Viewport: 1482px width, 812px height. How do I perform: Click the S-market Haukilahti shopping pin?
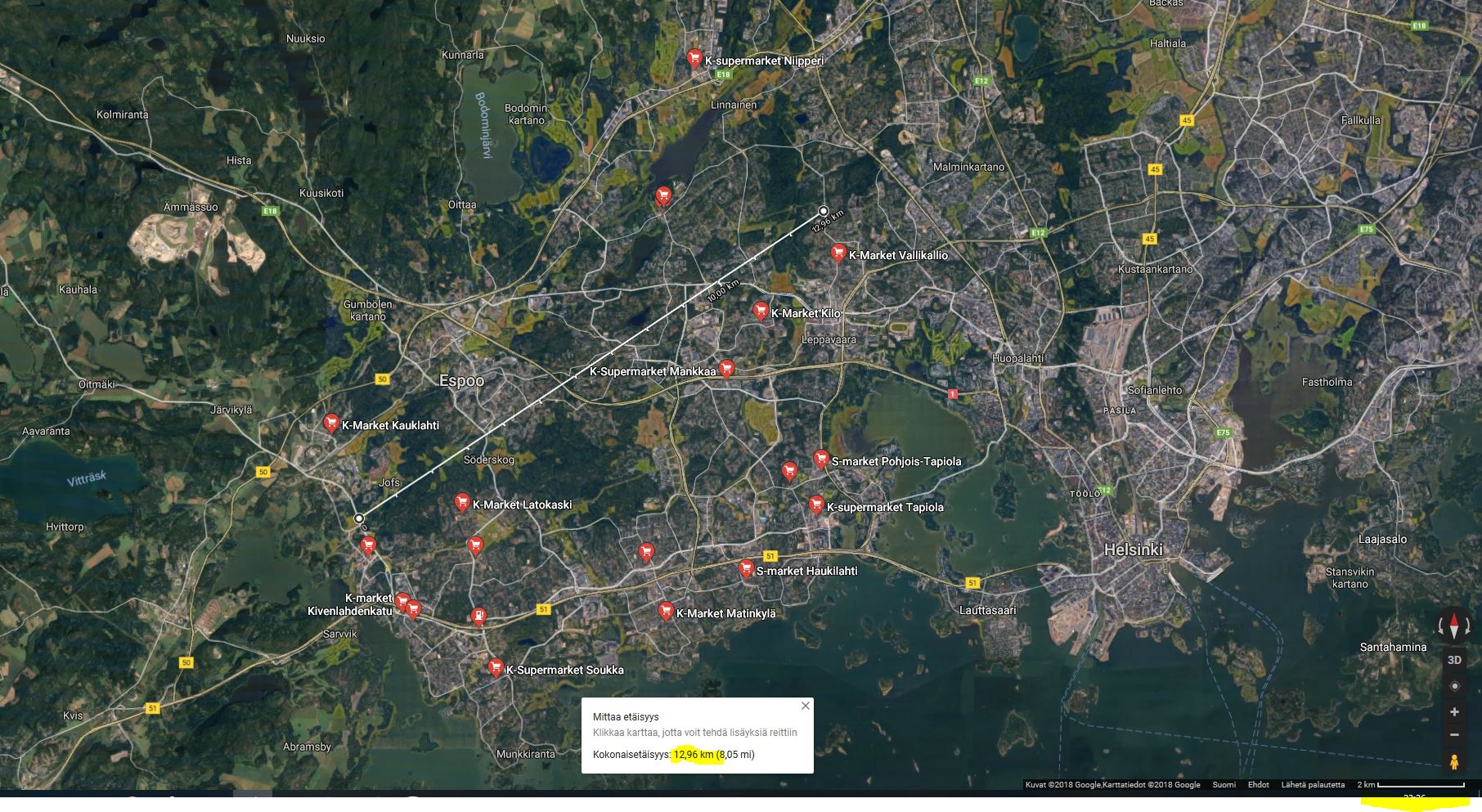(745, 568)
